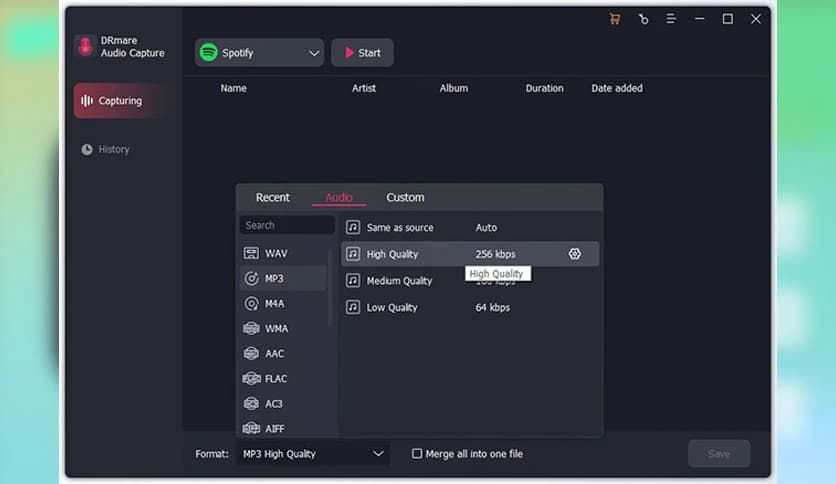
Task: Open the hamburger menu icon
Action: pyautogui.click(x=671, y=19)
